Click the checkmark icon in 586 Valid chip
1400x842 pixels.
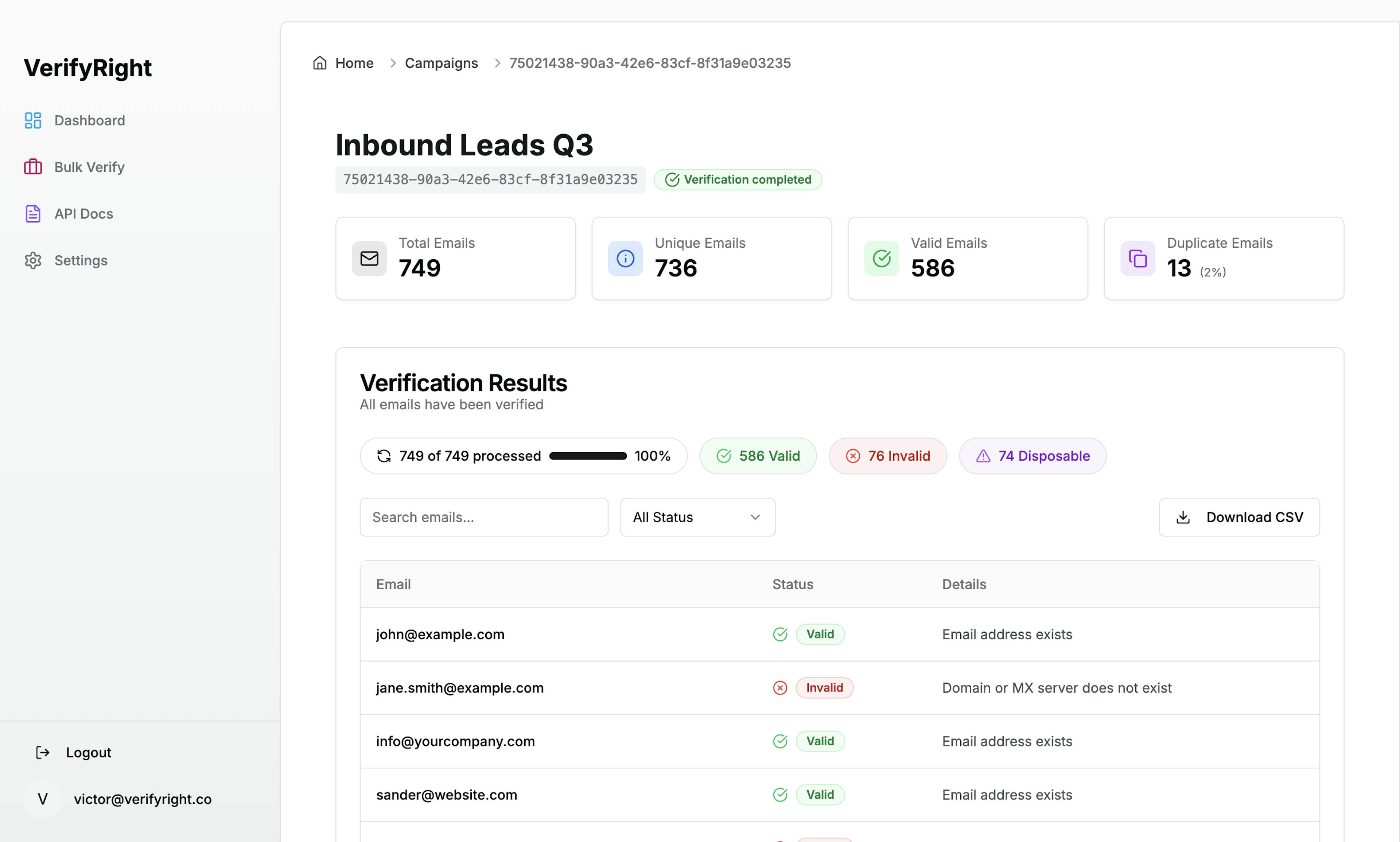(724, 456)
